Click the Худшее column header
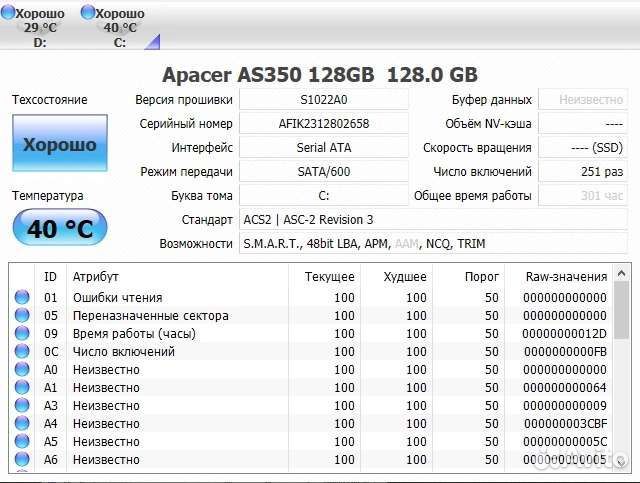Screen dimensions: 640x483 (x=405, y=277)
